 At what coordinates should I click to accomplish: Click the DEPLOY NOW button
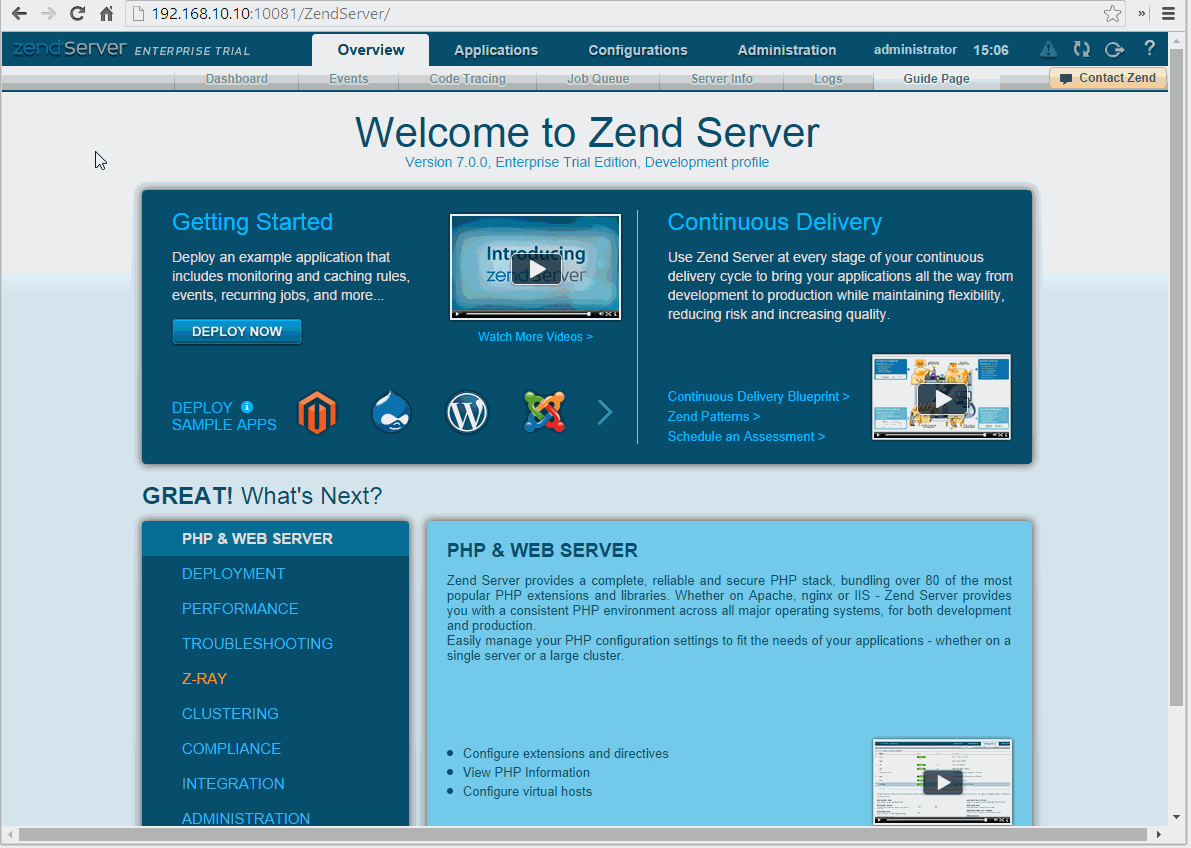pyautogui.click(x=237, y=331)
